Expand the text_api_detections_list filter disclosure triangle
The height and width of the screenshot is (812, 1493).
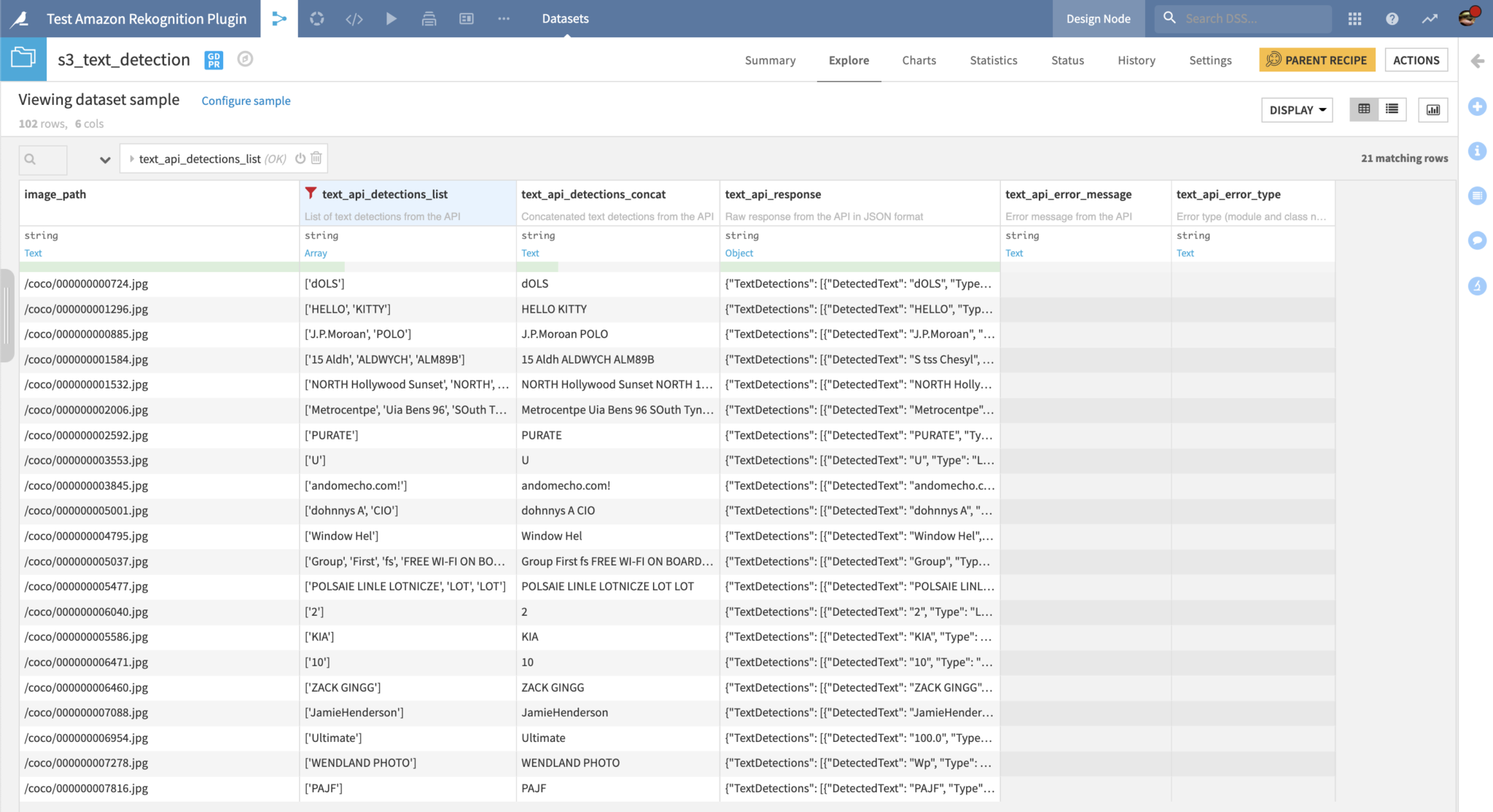(131, 158)
